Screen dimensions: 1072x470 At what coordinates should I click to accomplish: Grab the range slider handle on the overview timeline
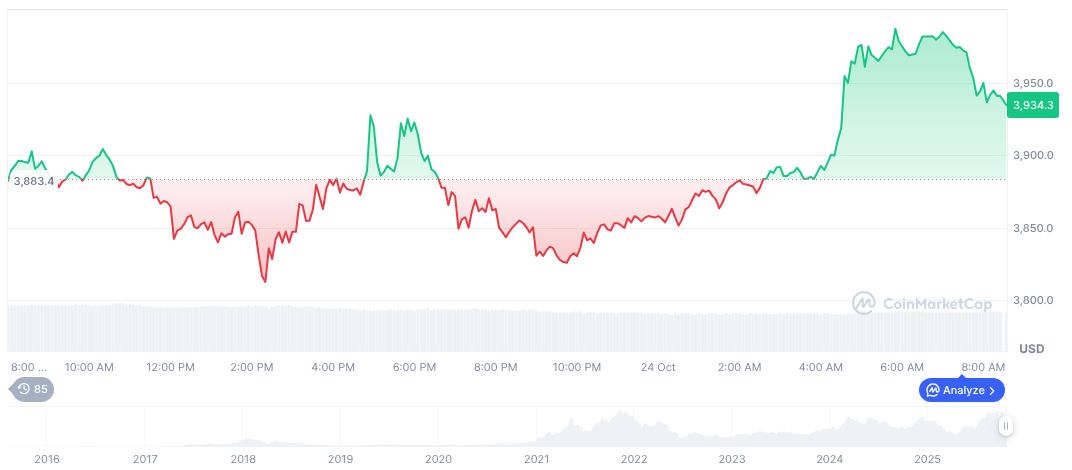(1006, 426)
